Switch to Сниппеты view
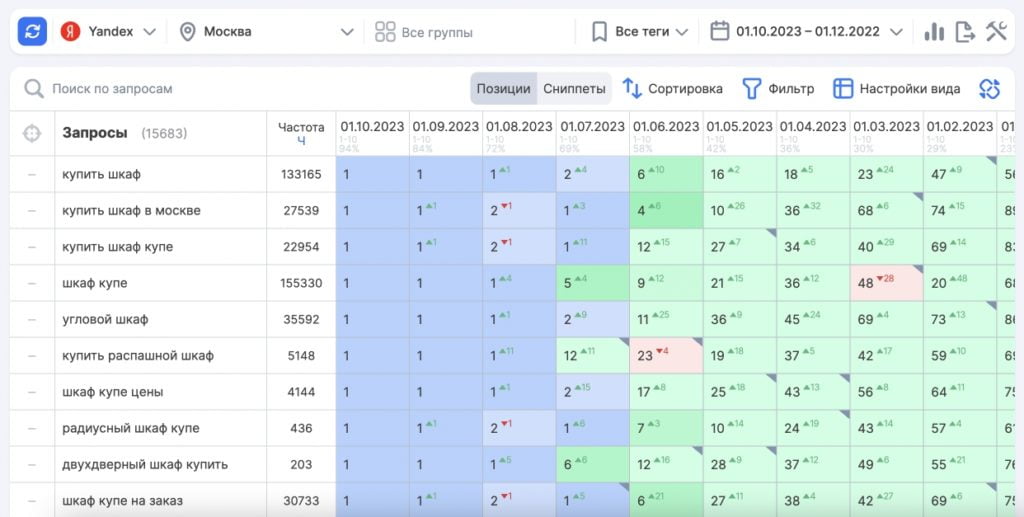1024x517 pixels. pyautogui.click(x=574, y=89)
